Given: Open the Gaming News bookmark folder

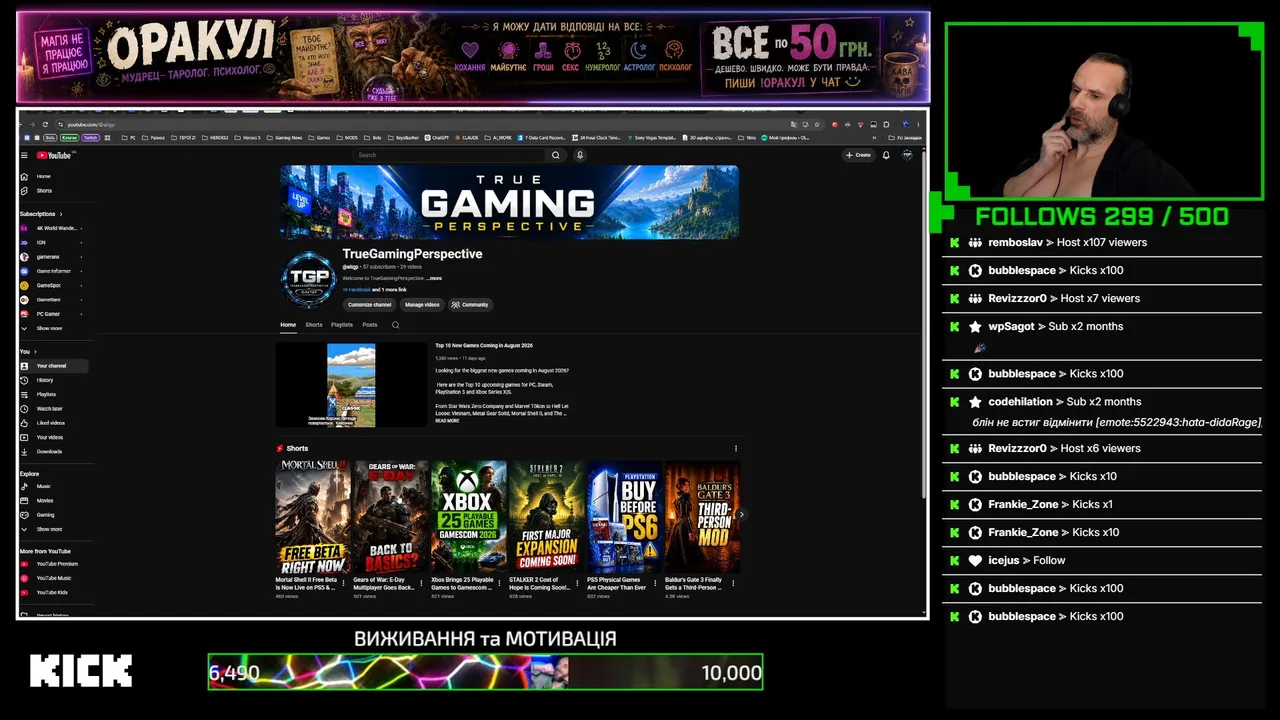Looking at the screenshot, I should [286, 137].
